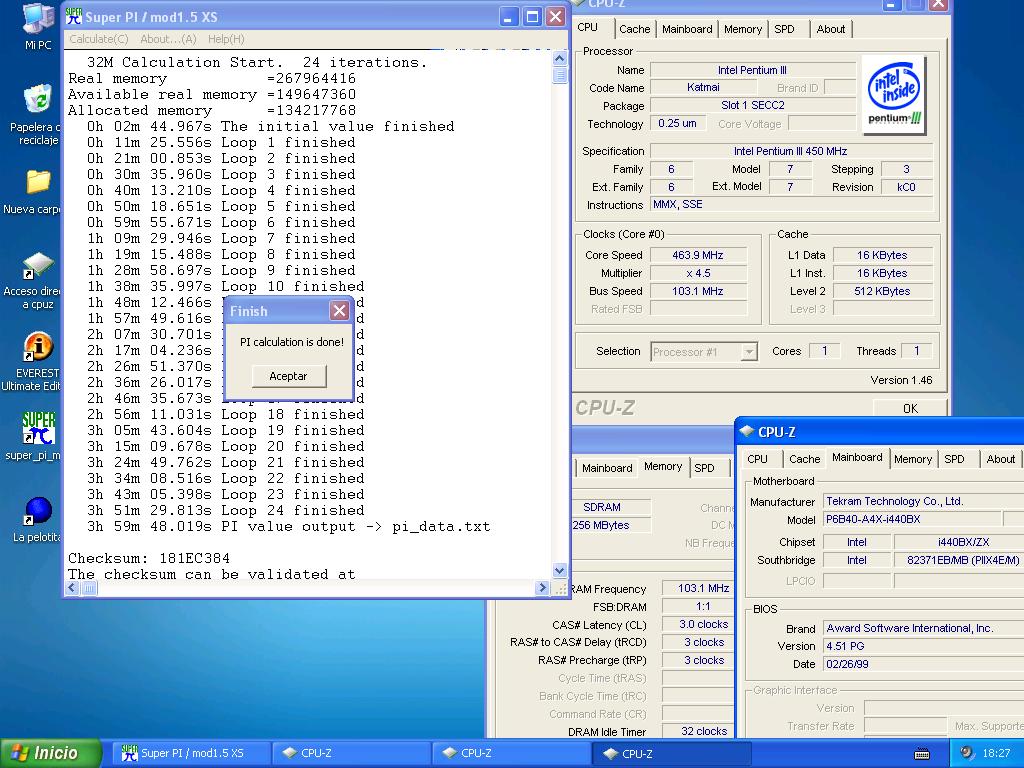
Task: Switch to Cache tab in top CPU-Z window
Action: (634, 29)
